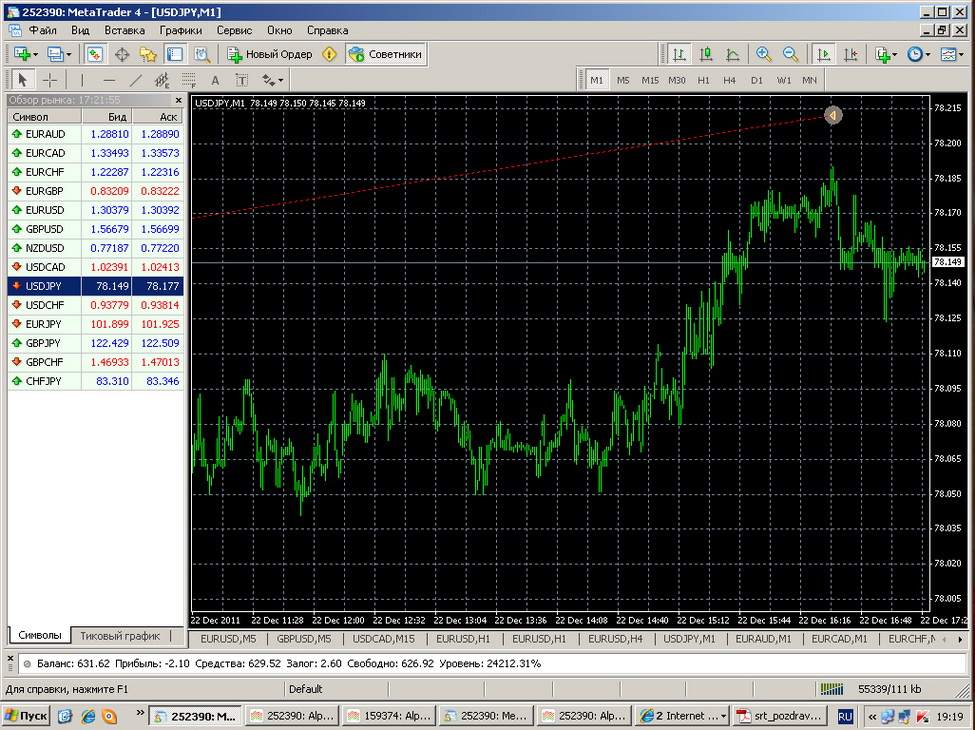Open the profiles dropdown arrow

(x=68, y=55)
